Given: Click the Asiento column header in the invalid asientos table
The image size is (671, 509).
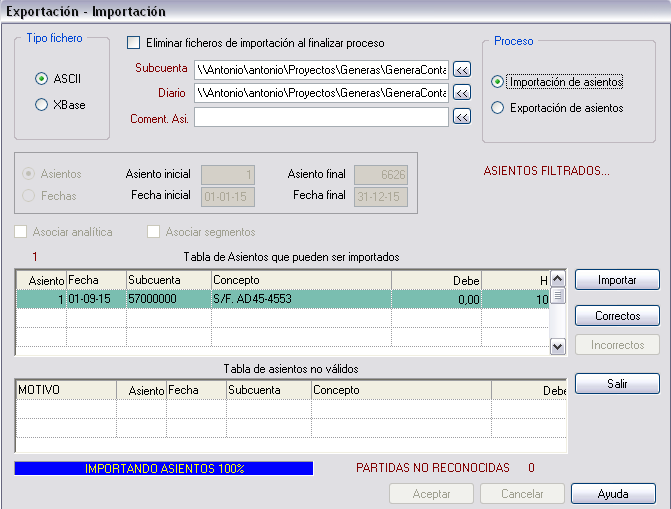Looking at the screenshot, I should point(142,390).
